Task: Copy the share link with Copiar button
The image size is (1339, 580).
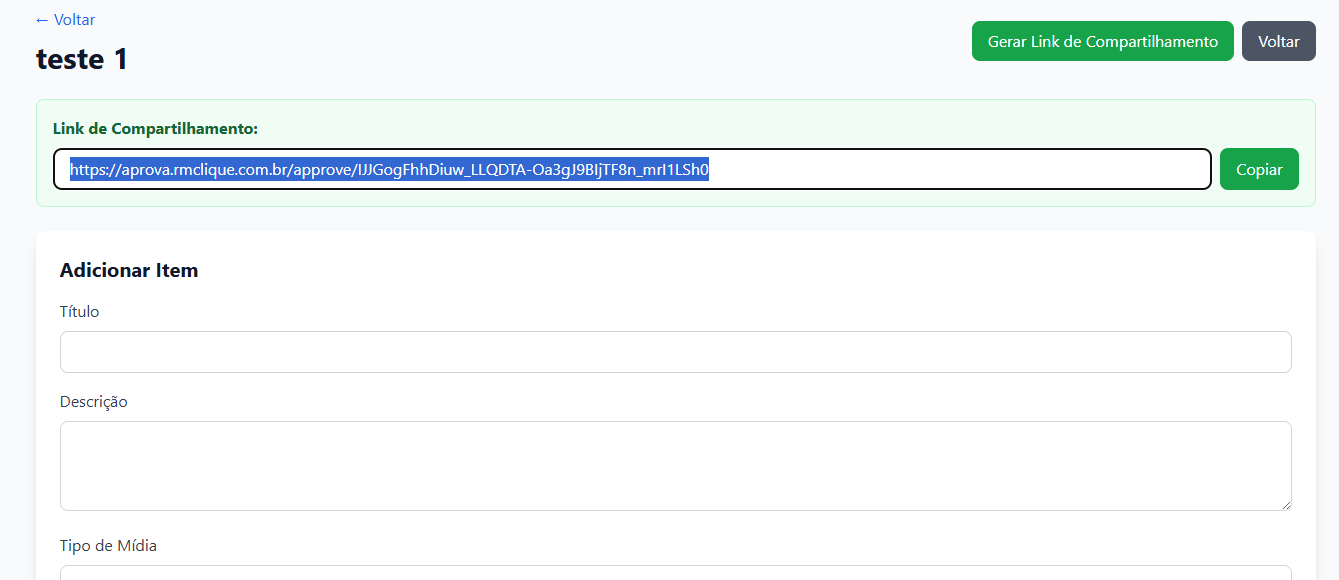Action: coord(1258,169)
